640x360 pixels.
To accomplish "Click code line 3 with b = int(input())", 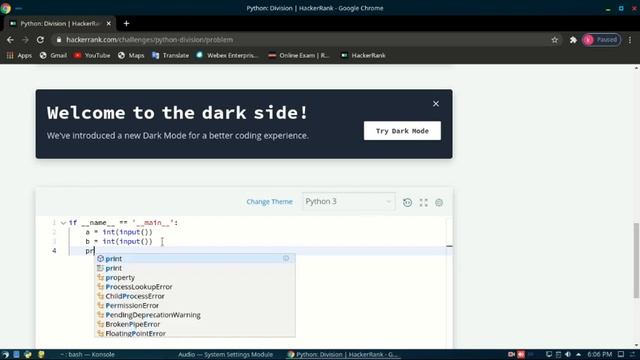I will pyautogui.click(x=119, y=241).
